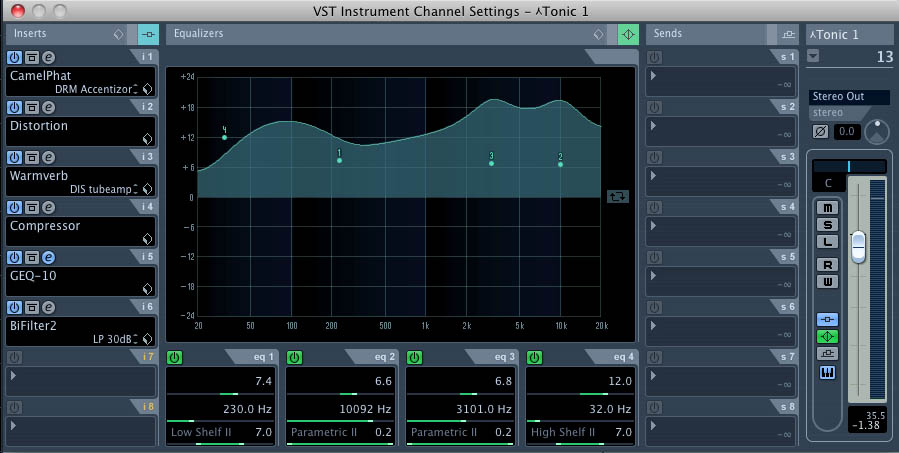Click the pan control C display

(x=828, y=183)
